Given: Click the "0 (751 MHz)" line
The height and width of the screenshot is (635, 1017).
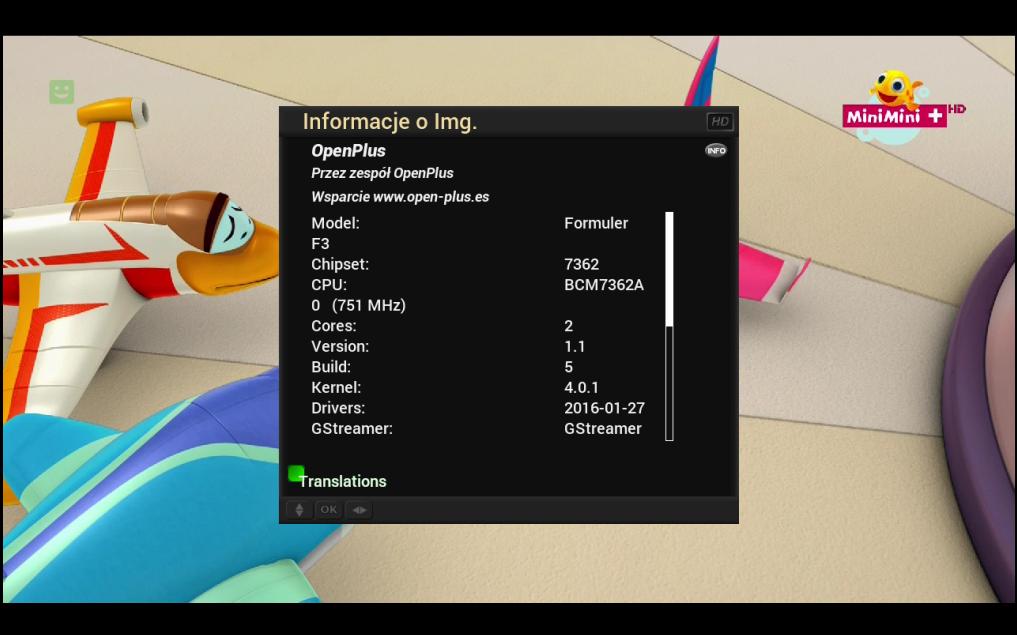Looking at the screenshot, I should tap(359, 306).
